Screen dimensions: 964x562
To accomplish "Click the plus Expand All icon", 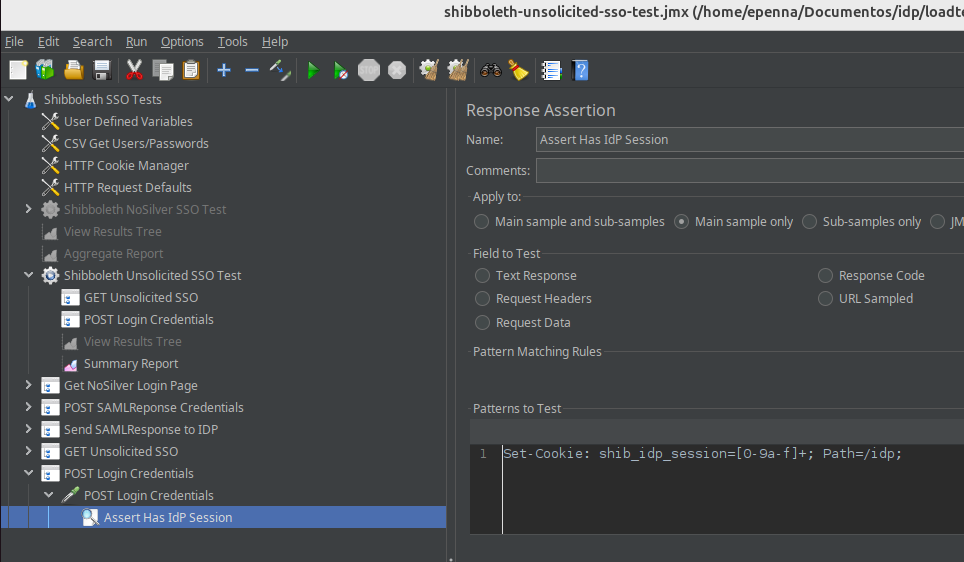I will tap(224, 70).
